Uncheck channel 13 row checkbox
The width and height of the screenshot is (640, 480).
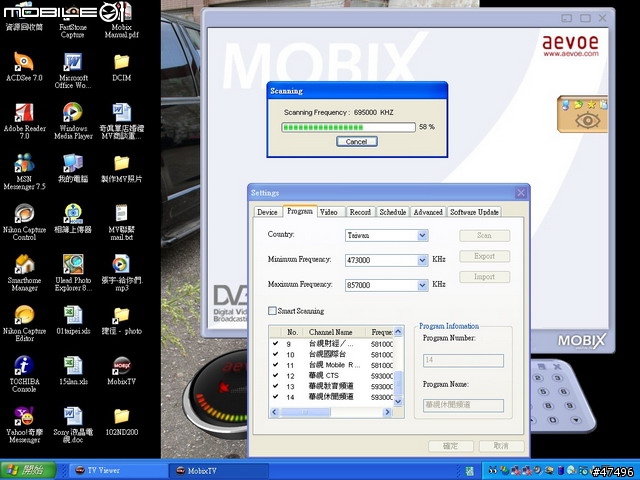pos(276,386)
